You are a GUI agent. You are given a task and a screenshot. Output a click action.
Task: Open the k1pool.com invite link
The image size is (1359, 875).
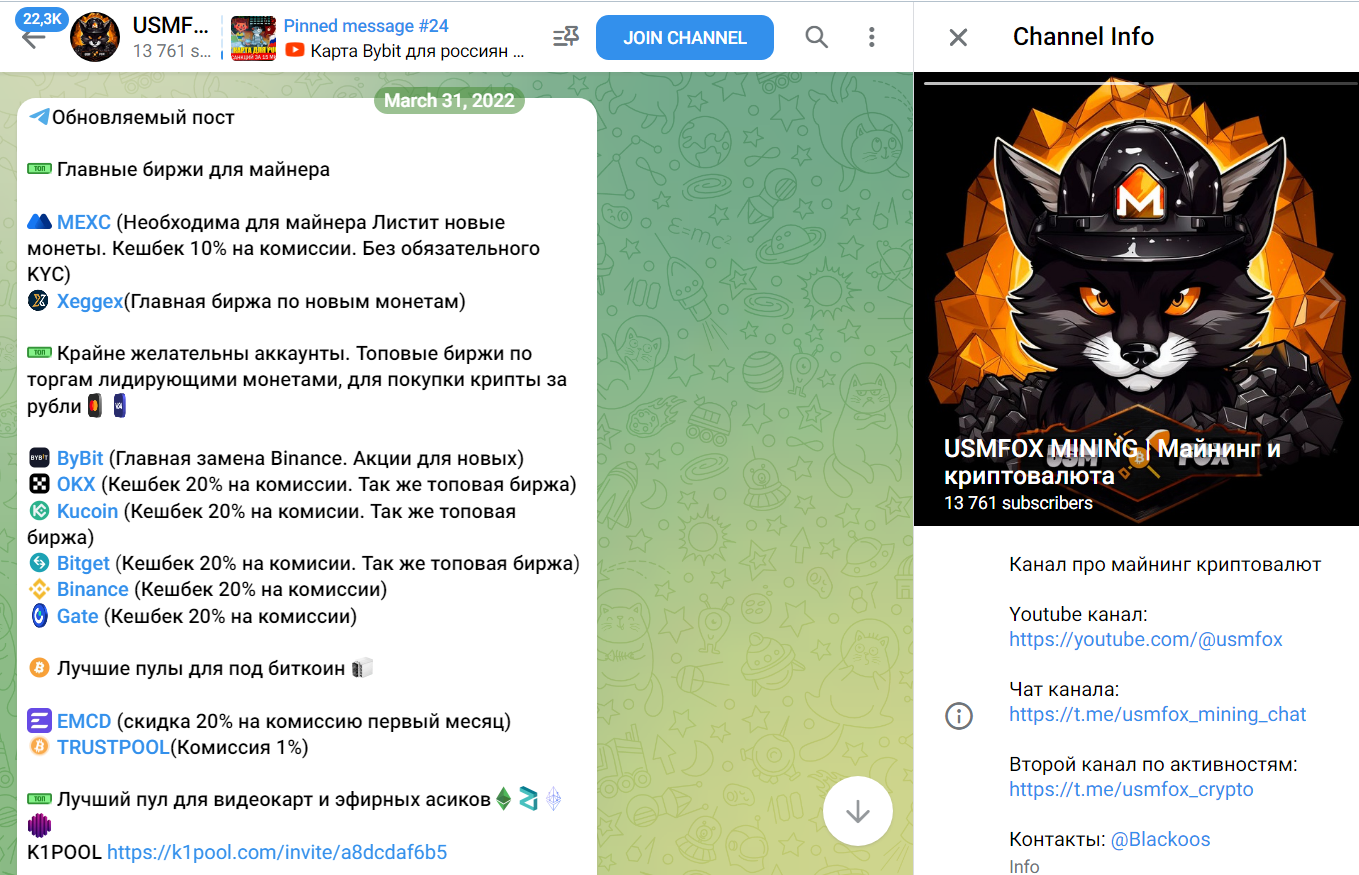pos(277,852)
